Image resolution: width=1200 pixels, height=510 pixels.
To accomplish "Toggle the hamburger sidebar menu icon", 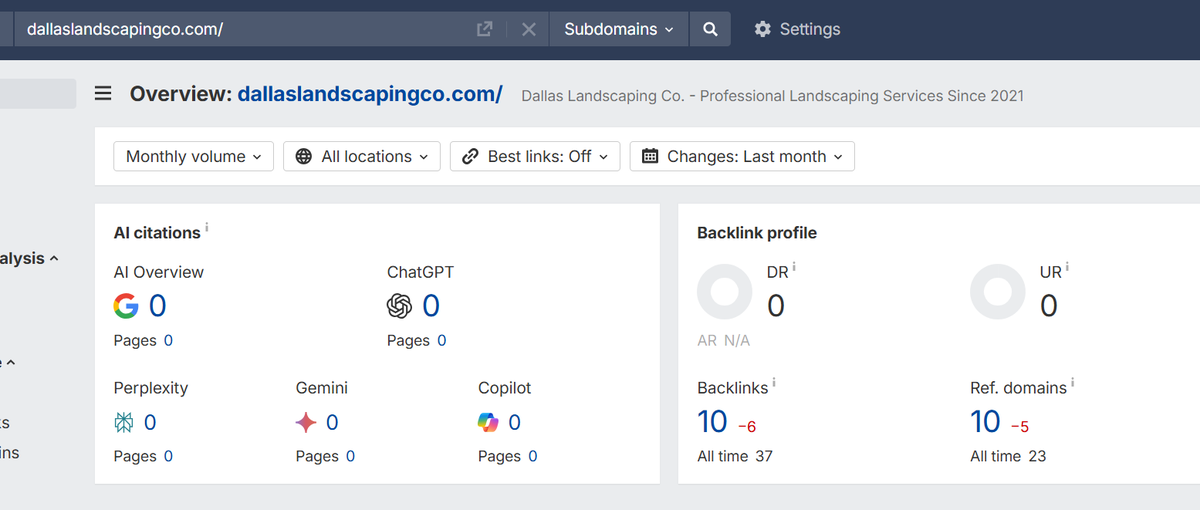I will (x=103, y=94).
